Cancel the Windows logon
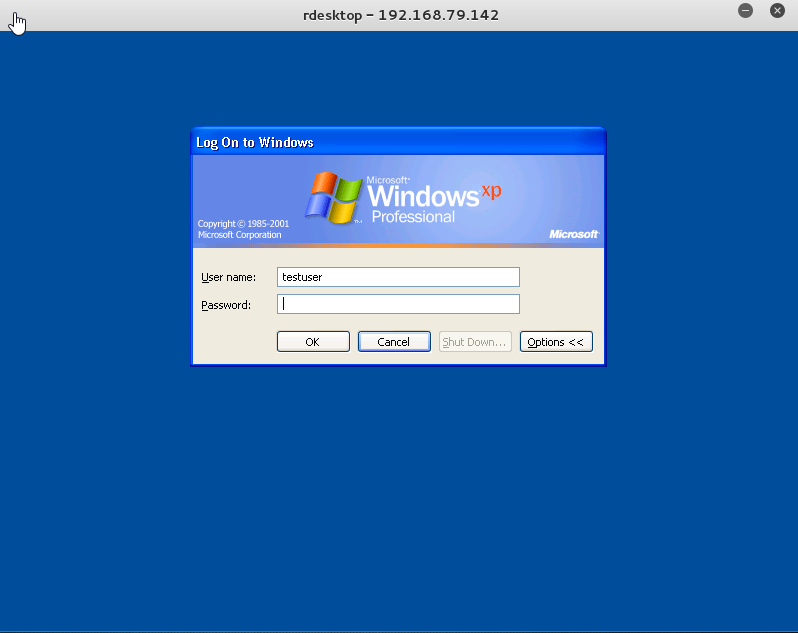The height and width of the screenshot is (633, 798). [x=394, y=342]
